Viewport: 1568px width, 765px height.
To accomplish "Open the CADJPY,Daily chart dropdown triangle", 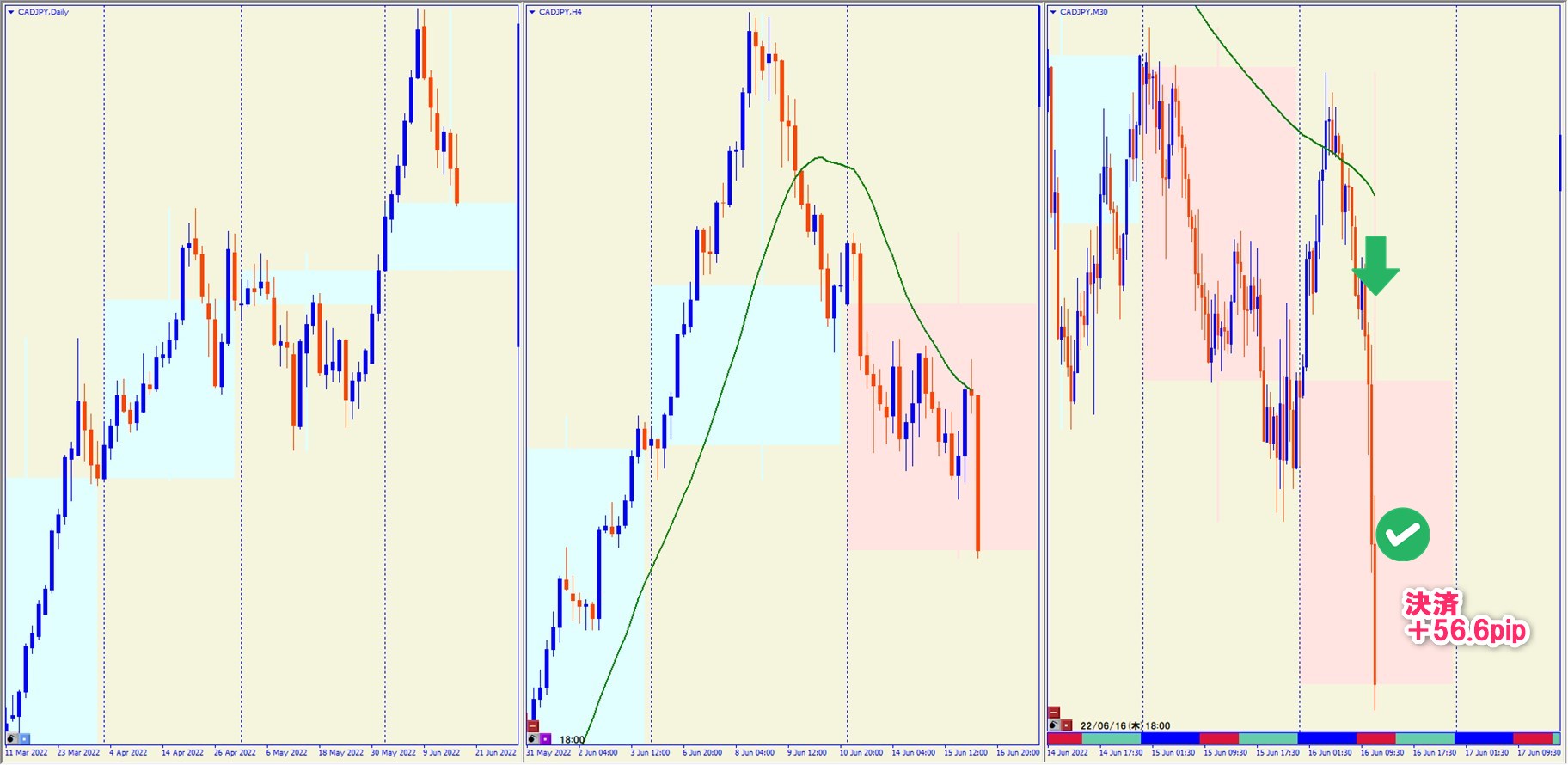I will 11,12.
